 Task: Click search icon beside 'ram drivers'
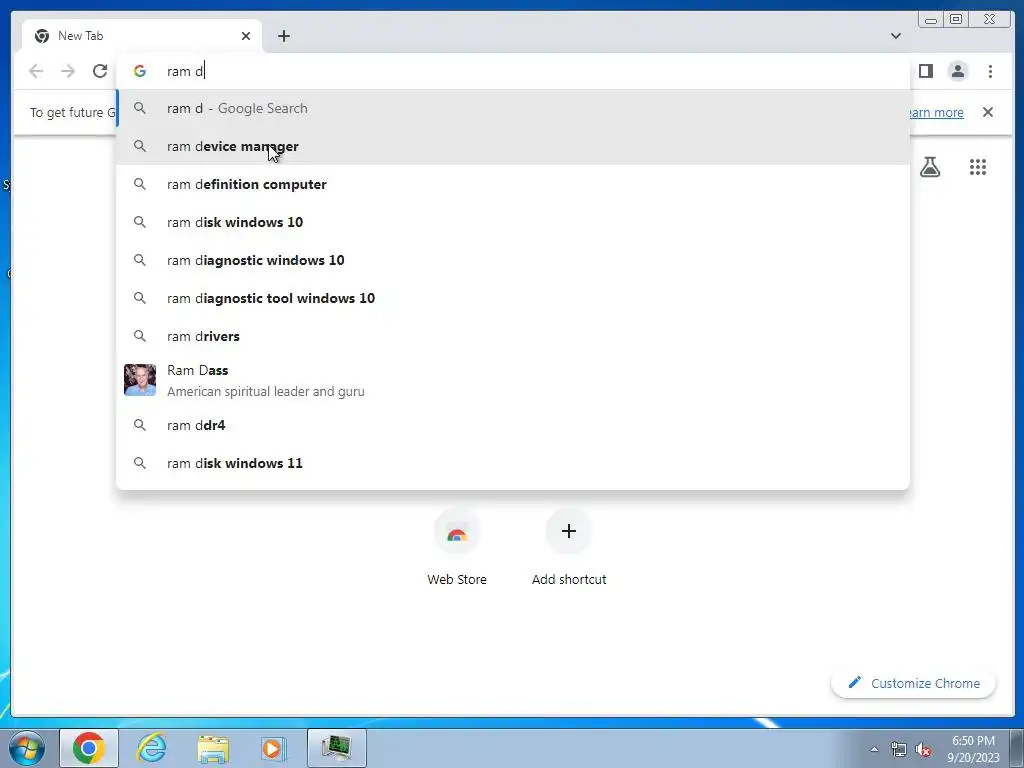[x=140, y=336]
